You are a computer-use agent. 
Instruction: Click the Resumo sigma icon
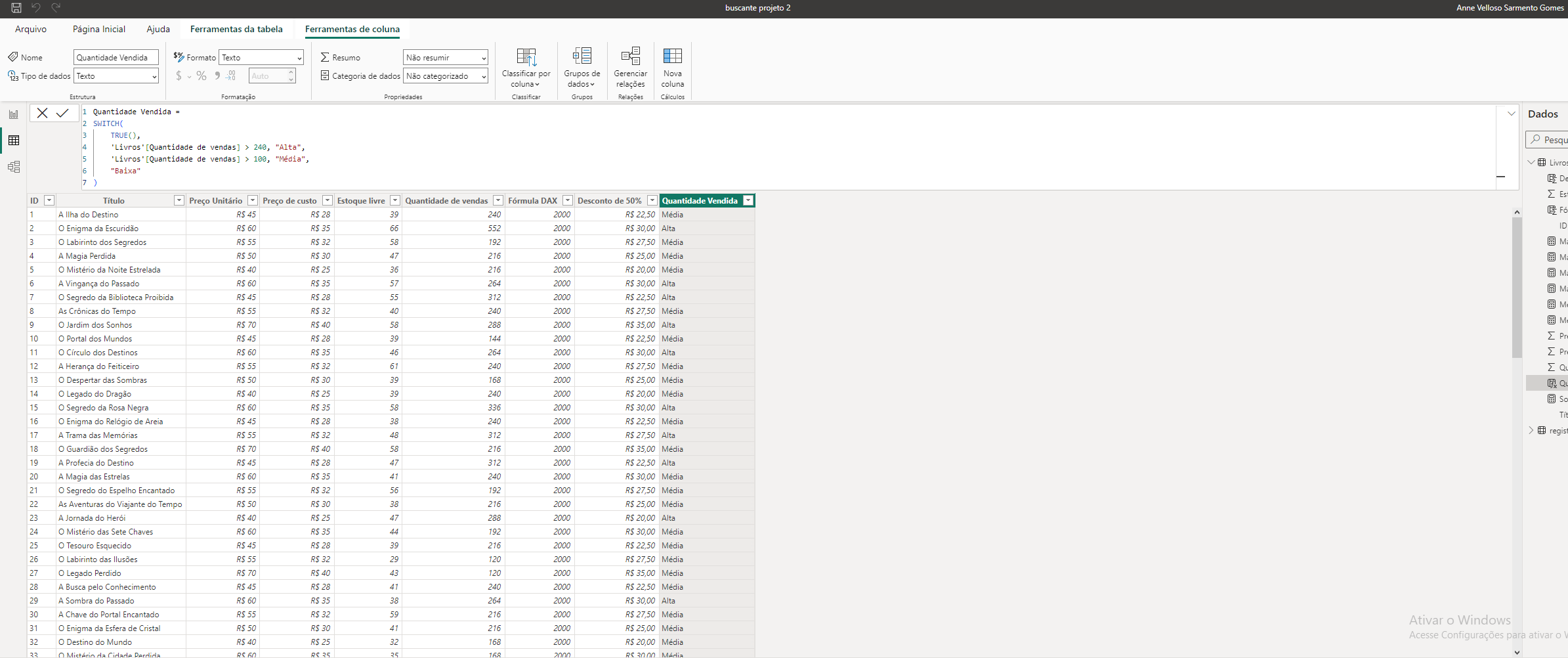325,57
